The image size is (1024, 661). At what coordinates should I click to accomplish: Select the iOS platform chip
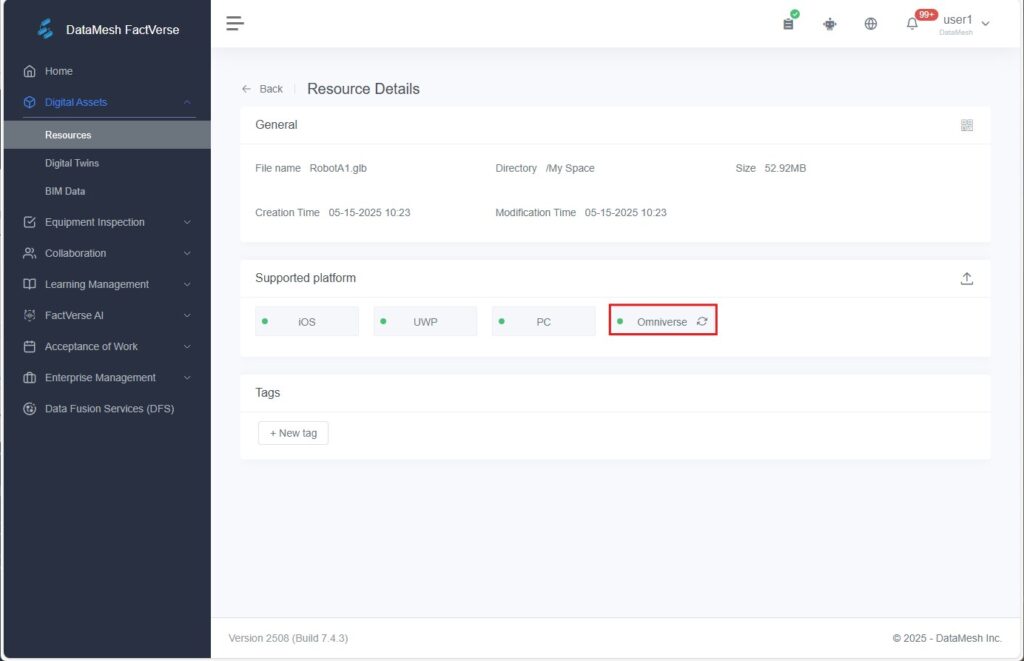point(307,321)
